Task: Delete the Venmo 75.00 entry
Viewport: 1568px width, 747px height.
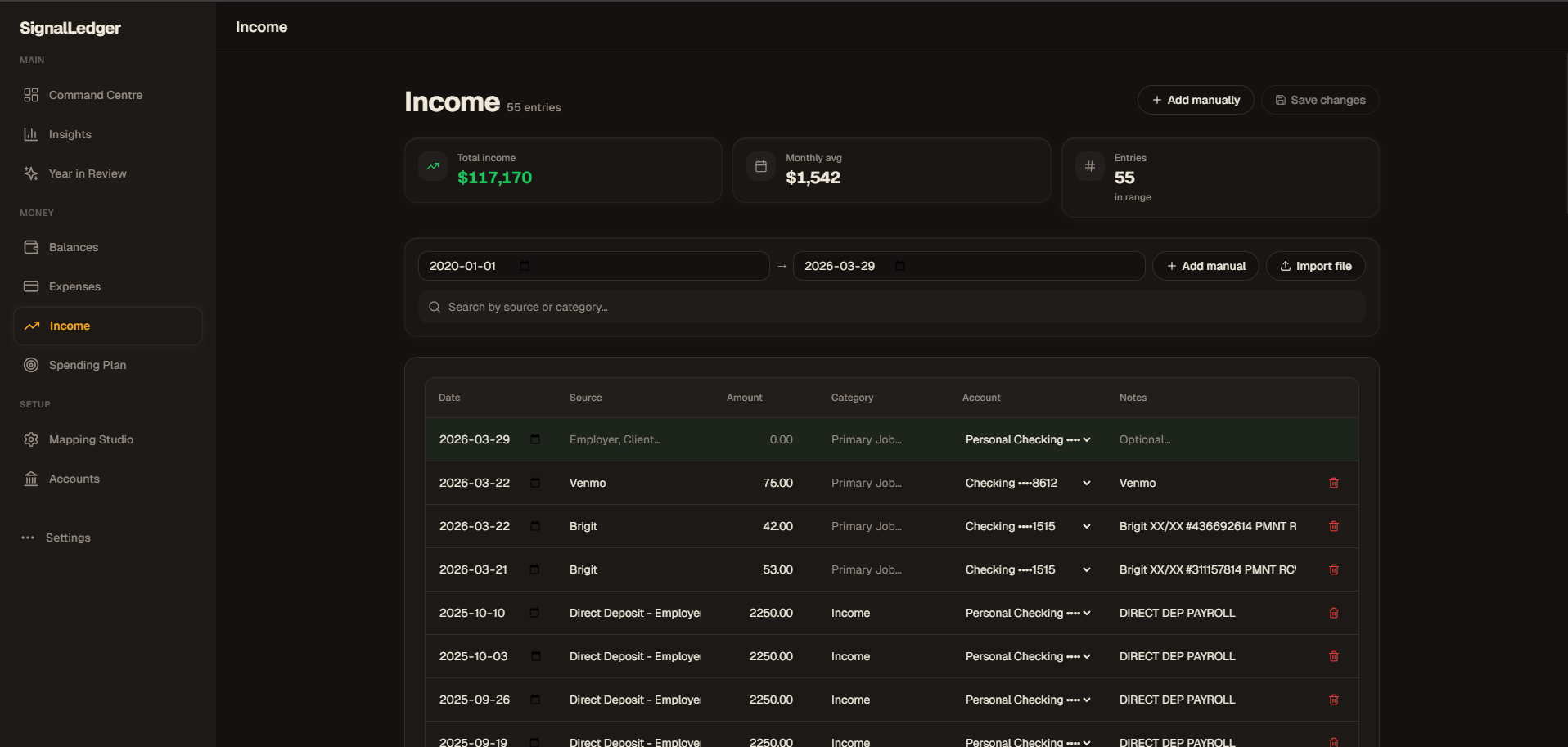Action: (x=1334, y=483)
